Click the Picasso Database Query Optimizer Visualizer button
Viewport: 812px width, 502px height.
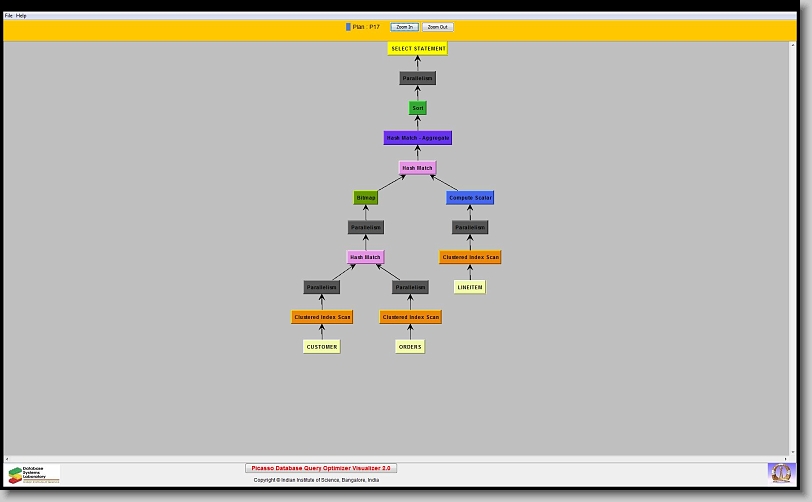coord(321,468)
